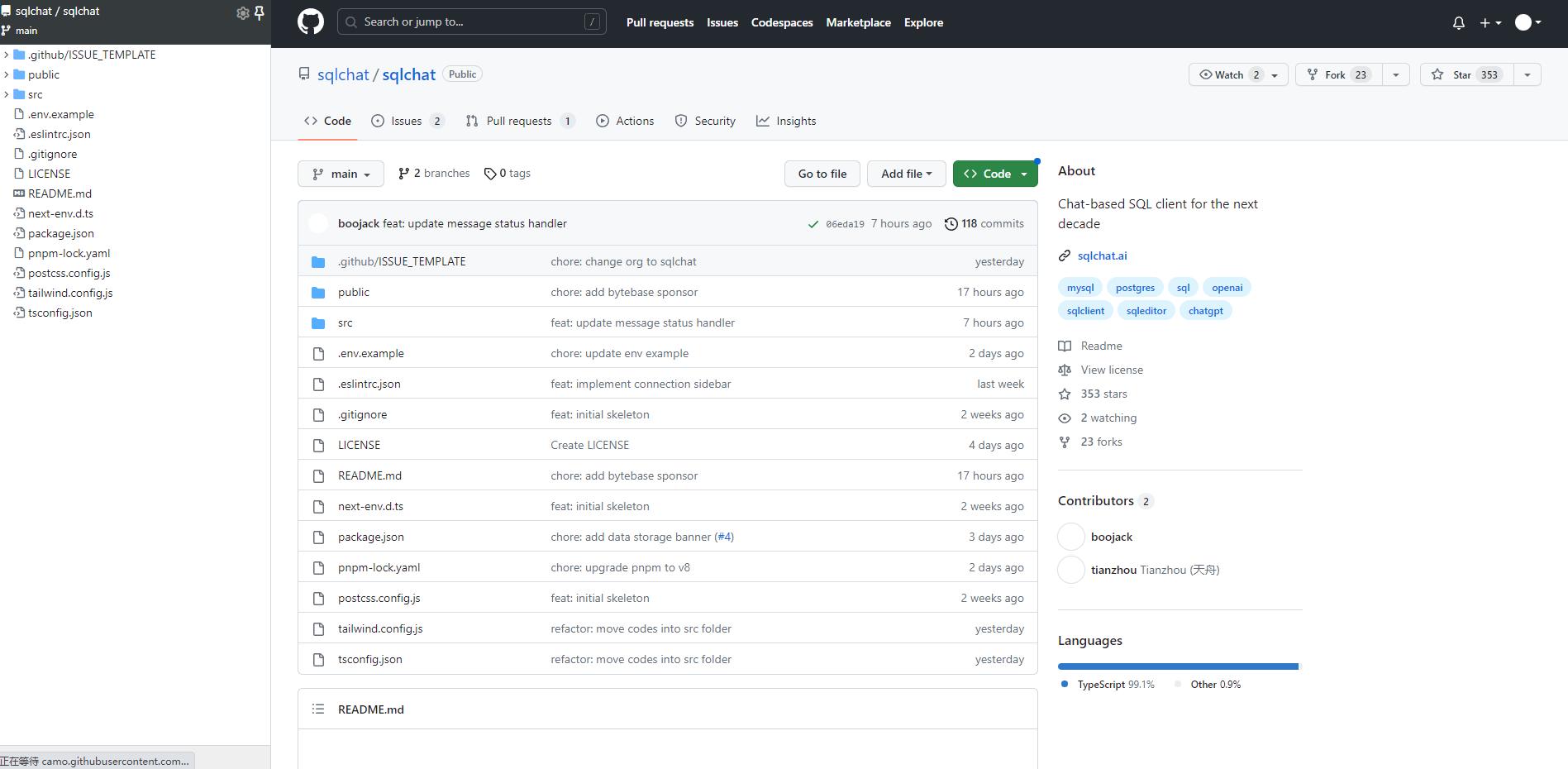Click the TypeScript blue color dot
Viewport: 1568px width, 769px height.
[x=1065, y=684]
